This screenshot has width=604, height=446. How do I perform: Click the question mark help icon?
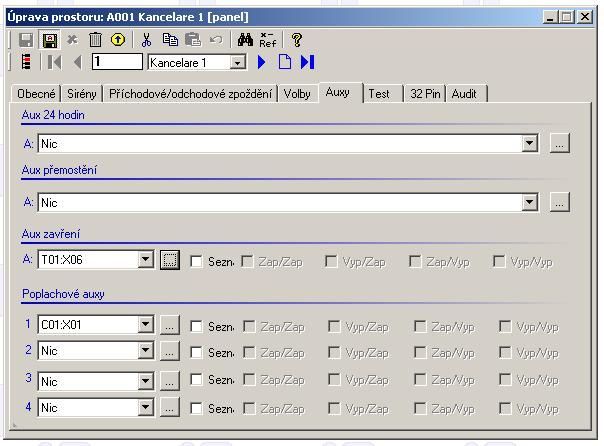click(296, 40)
